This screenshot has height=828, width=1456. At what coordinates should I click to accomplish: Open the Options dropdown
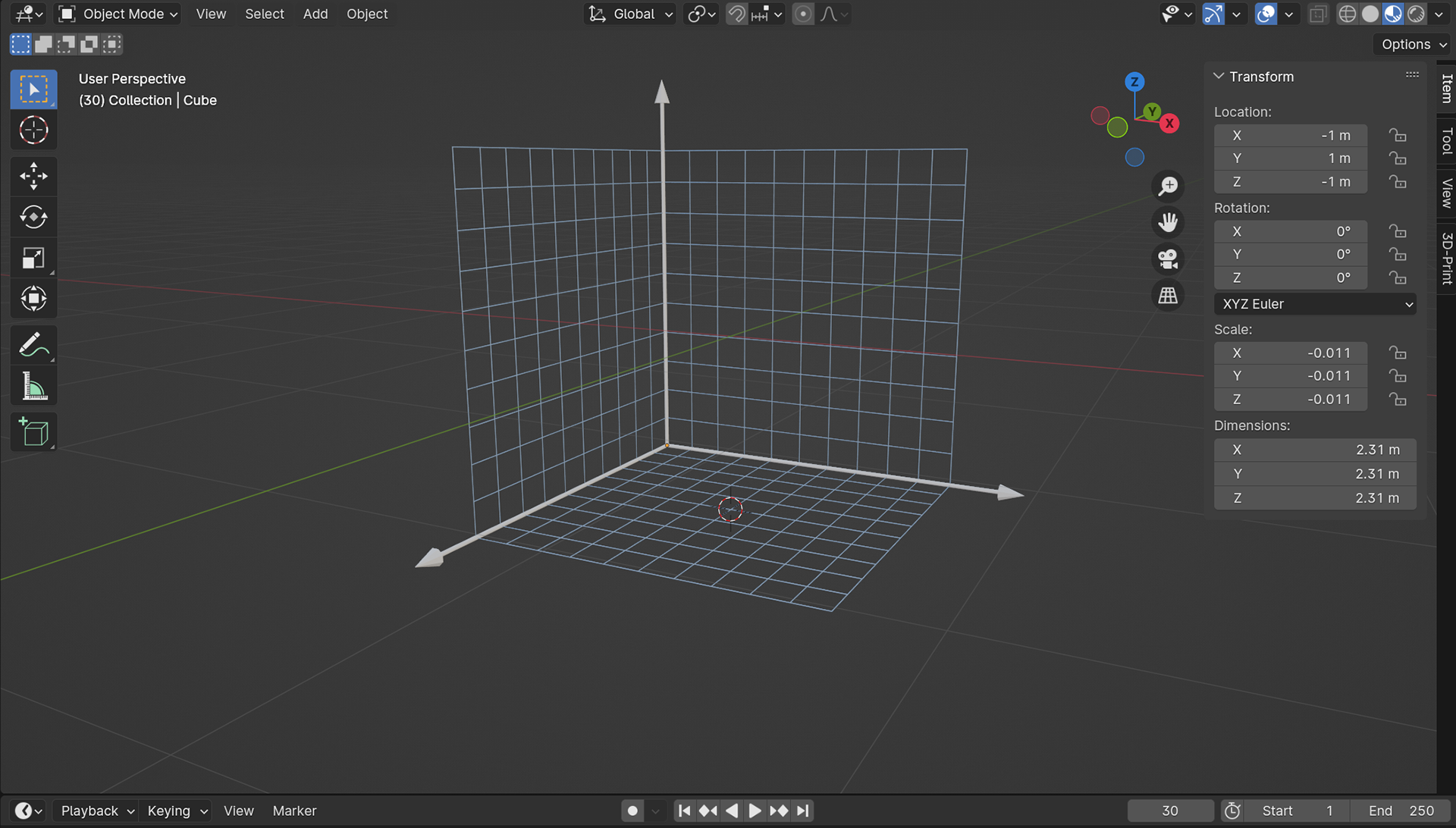(1414, 44)
